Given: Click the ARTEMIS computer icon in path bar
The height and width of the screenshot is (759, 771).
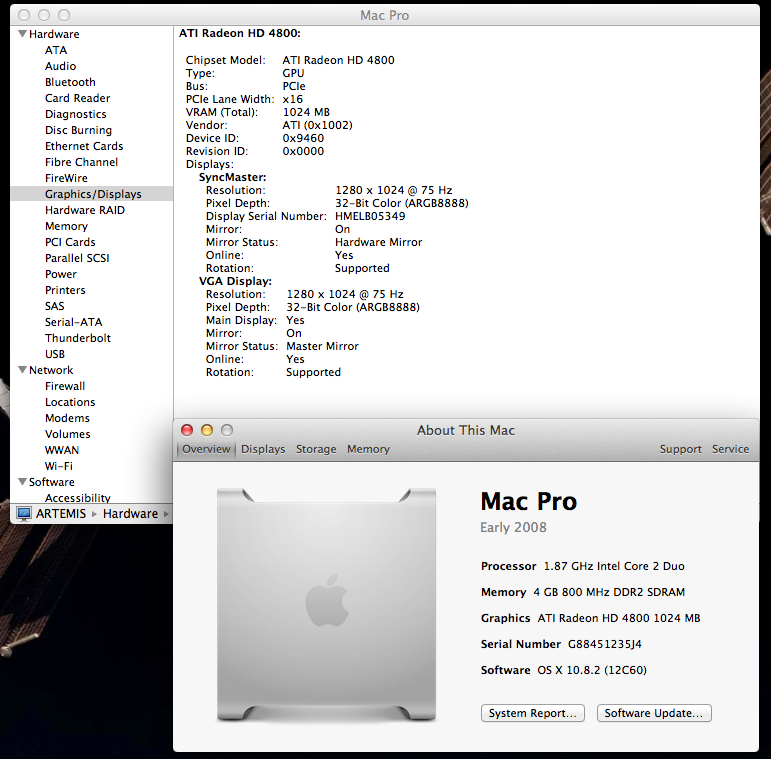Looking at the screenshot, I should pos(24,514).
